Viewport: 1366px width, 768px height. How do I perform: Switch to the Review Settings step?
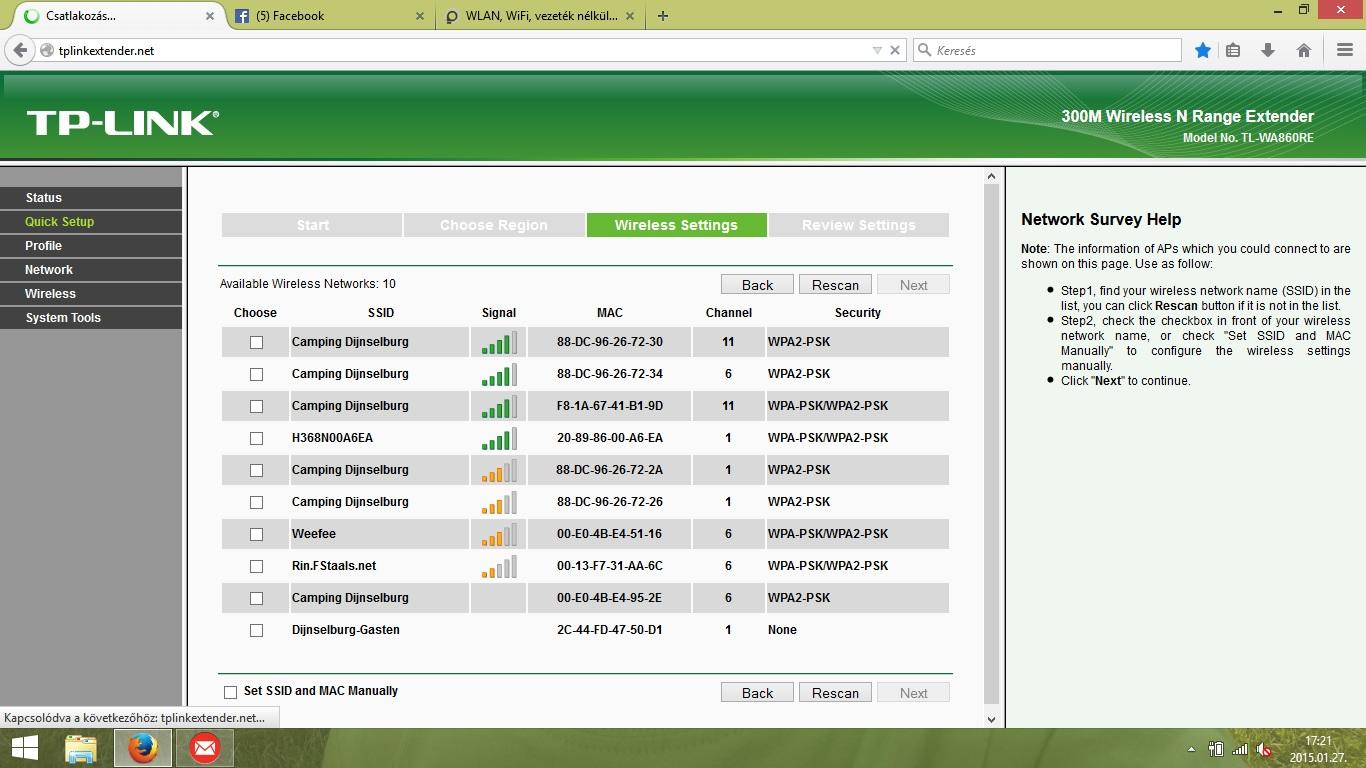858,225
